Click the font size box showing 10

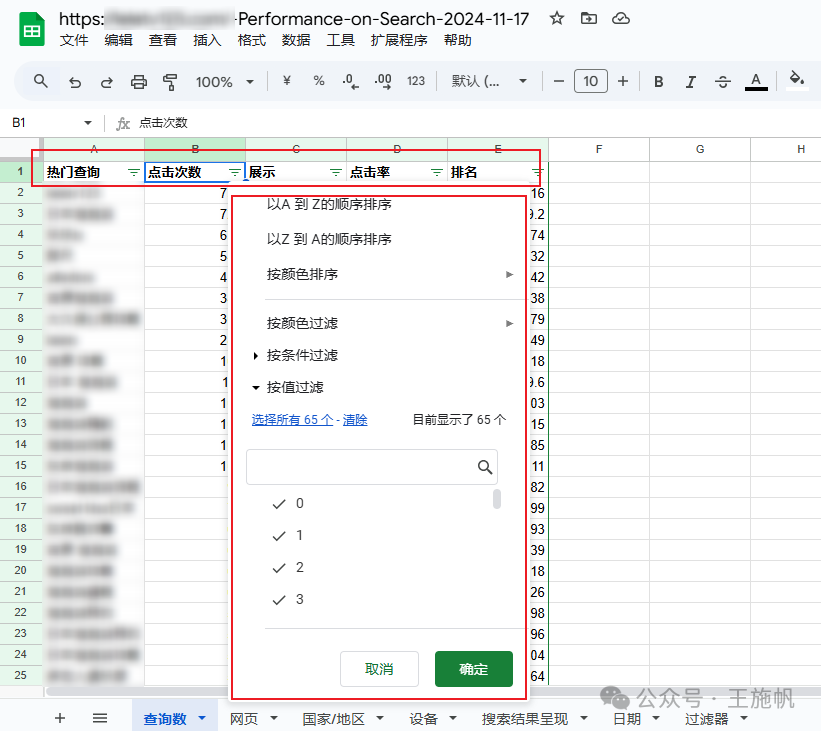click(x=591, y=81)
